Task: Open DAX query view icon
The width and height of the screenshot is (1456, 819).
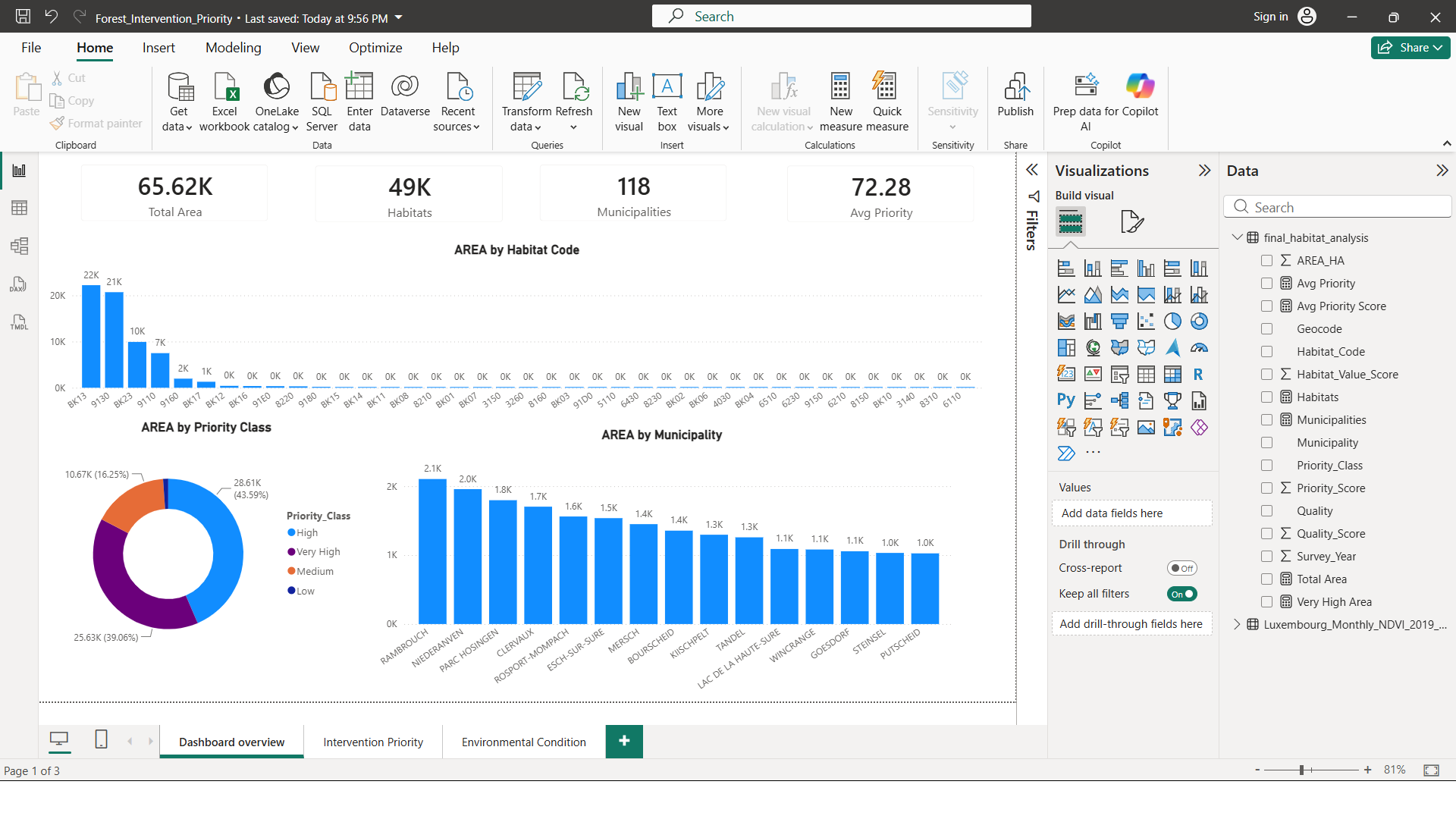Action: 19,284
